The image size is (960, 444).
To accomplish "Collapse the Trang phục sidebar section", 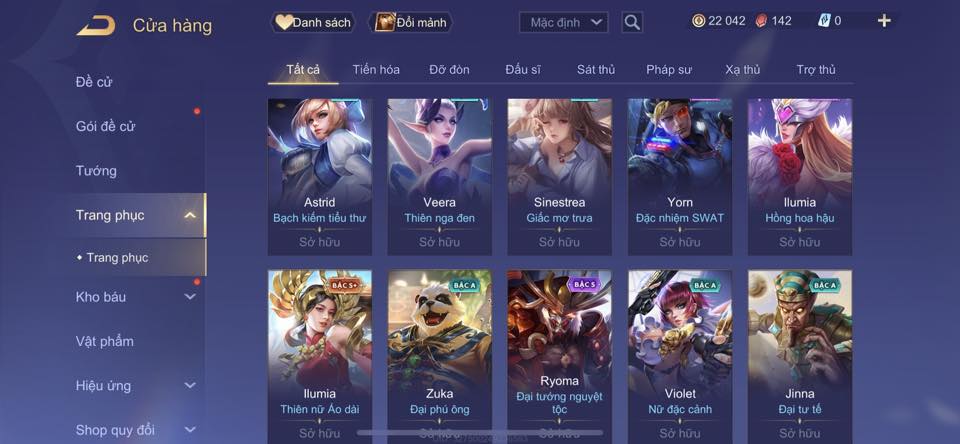I will (190, 215).
